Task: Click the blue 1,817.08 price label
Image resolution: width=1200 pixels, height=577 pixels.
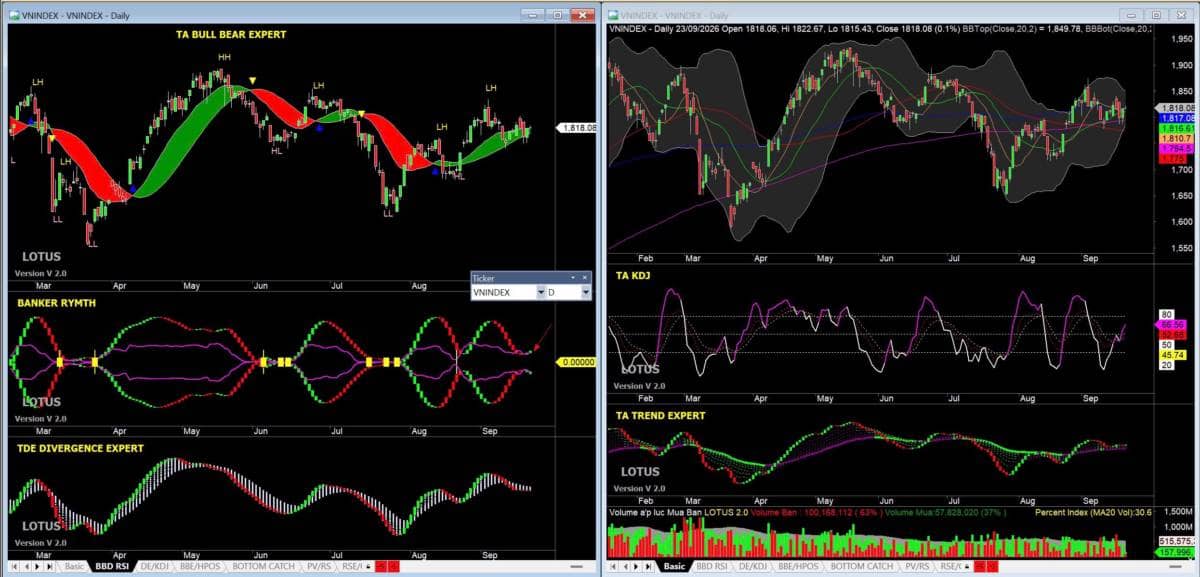Action: tap(1177, 118)
